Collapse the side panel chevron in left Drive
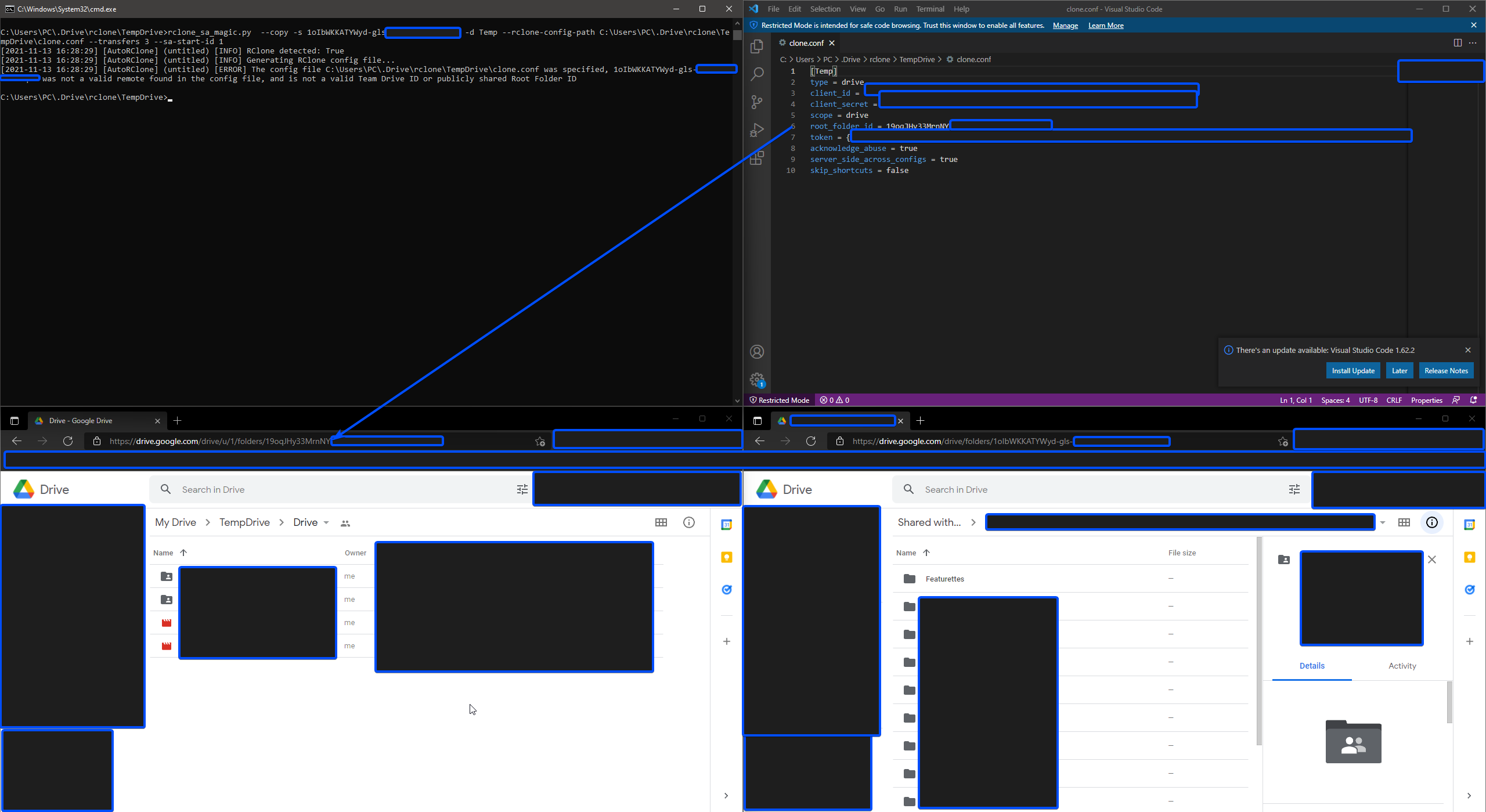 pyautogui.click(x=726, y=795)
